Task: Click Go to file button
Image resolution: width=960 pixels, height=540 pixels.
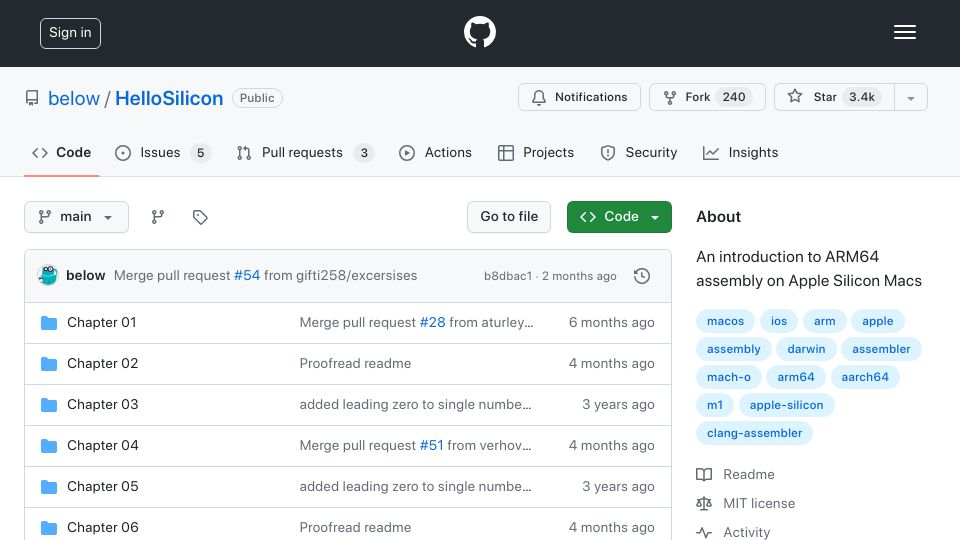Action: coord(509,217)
